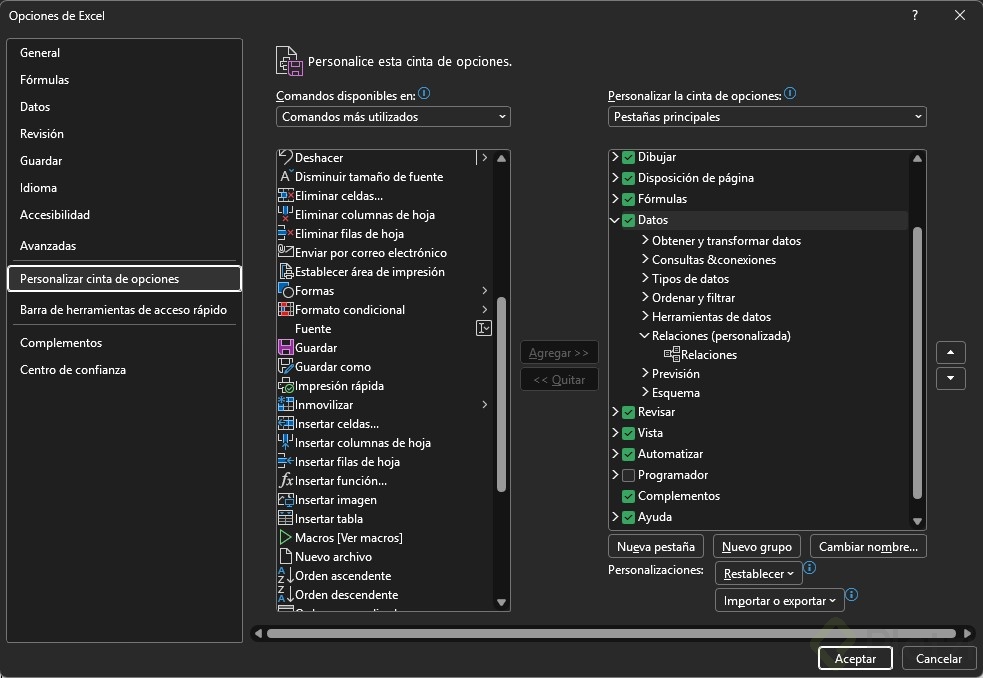Image resolution: width=983 pixels, height=678 pixels.
Task: Go to the Avanzadas options category
Action: pyautogui.click(x=124, y=246)
